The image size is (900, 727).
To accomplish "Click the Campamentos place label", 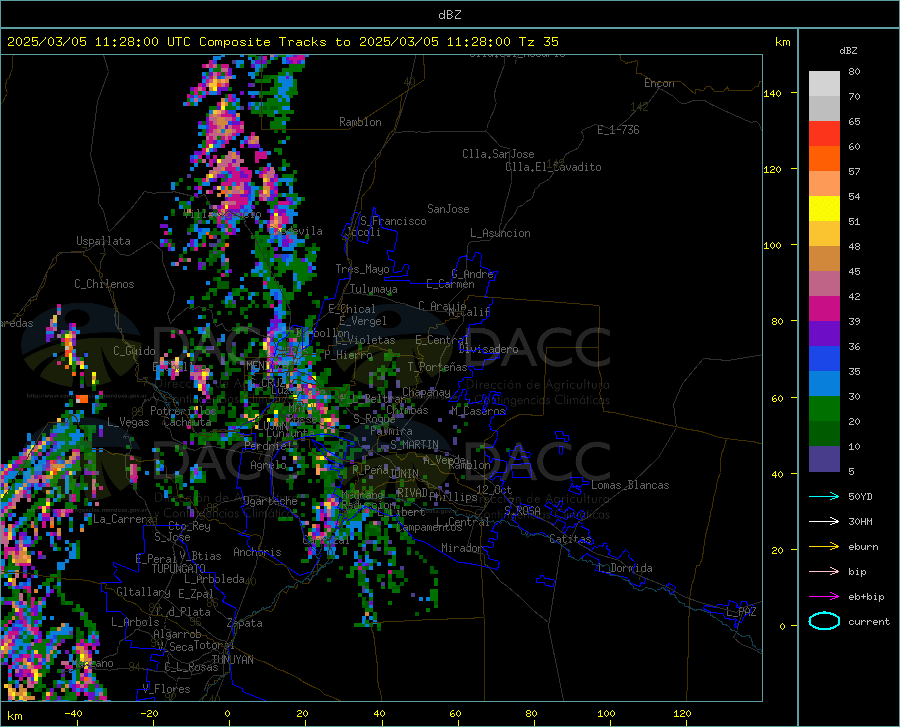I will tap(429, 527).
